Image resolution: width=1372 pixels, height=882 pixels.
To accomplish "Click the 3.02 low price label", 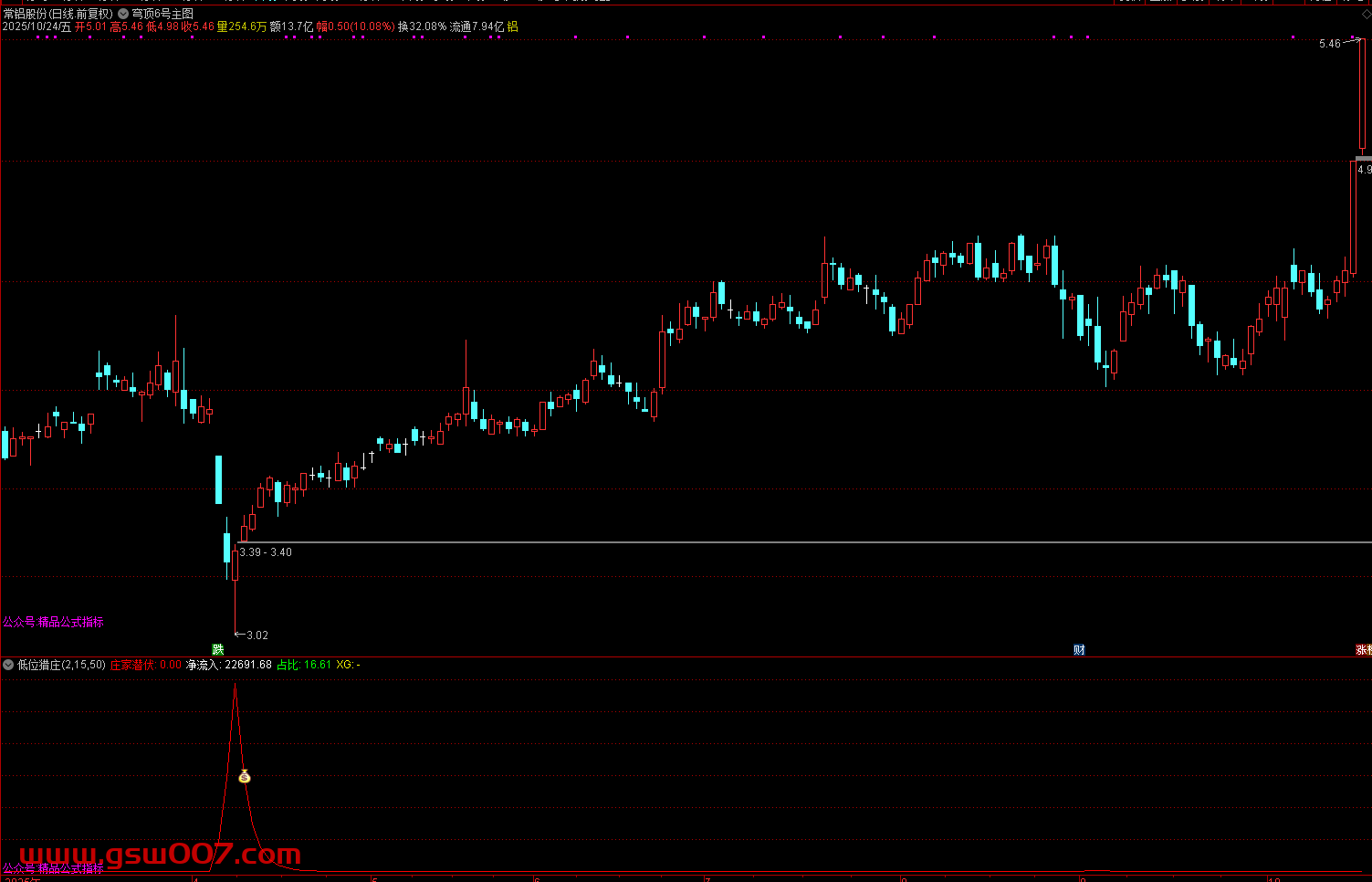I will coord(257,635).
